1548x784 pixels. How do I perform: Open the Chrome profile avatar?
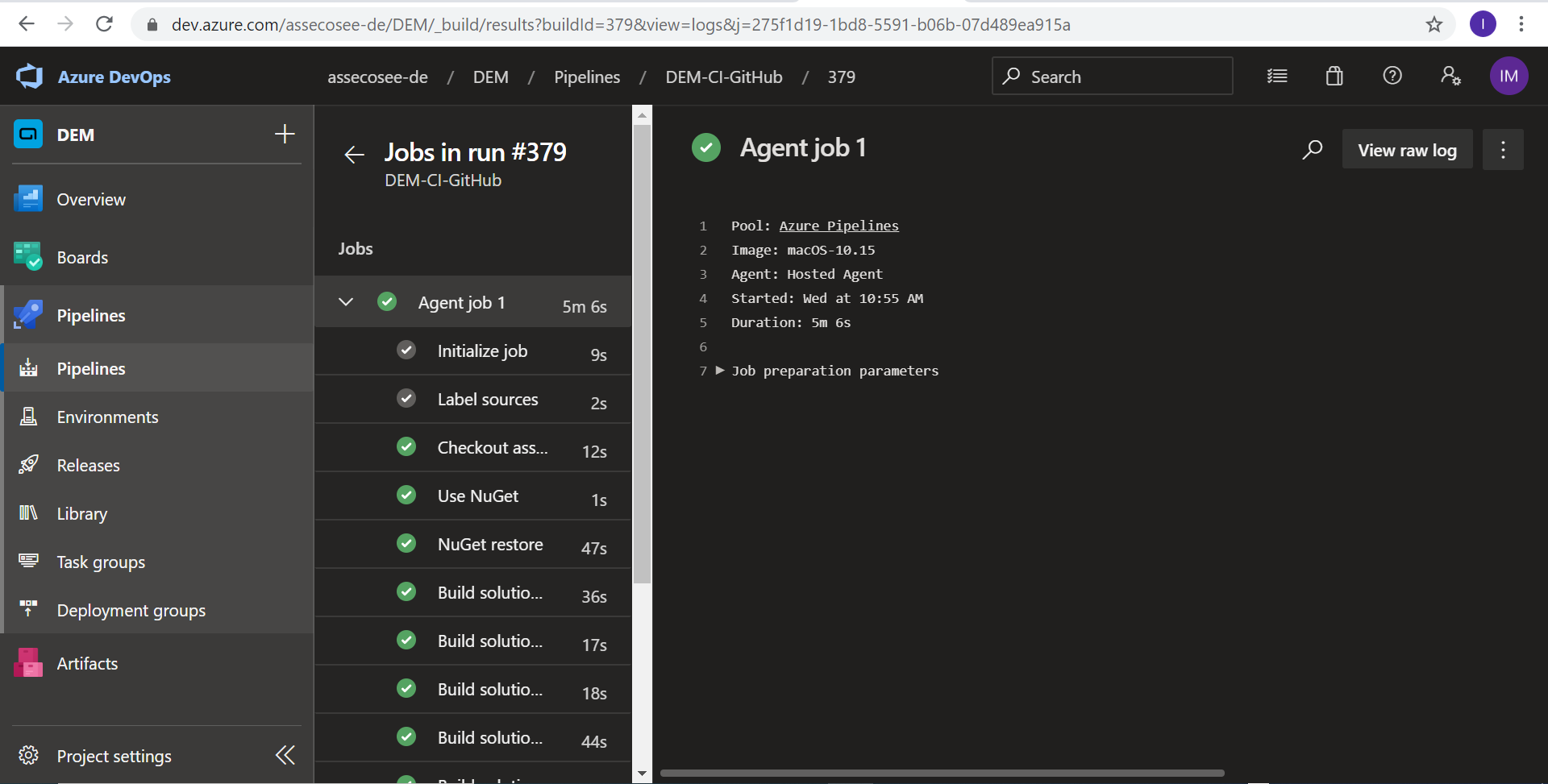coord(1483,24)
